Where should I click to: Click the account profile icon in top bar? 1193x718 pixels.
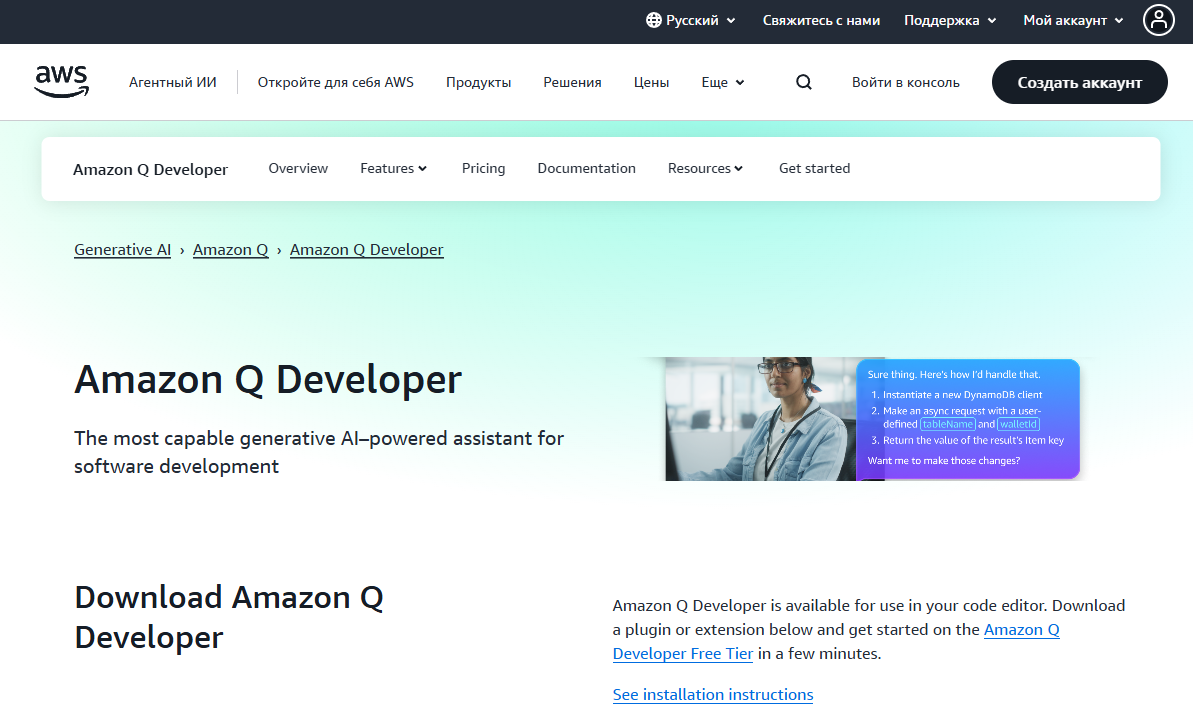click(1158, 20)
